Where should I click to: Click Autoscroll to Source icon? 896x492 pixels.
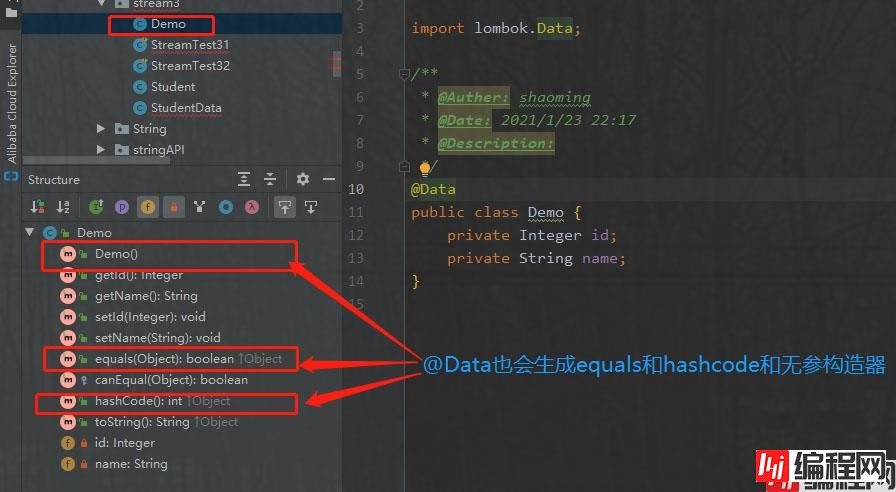click(x=285, y=207)
